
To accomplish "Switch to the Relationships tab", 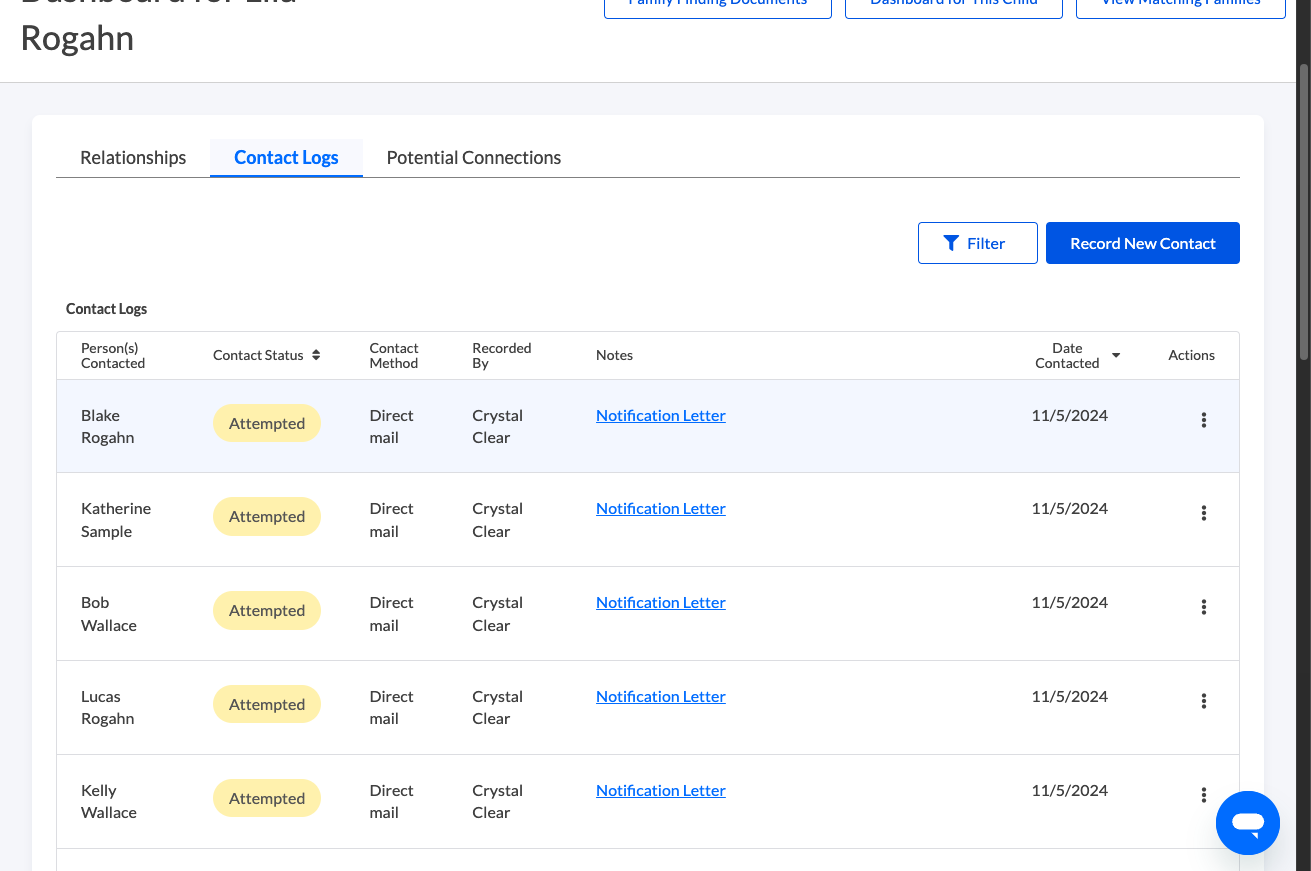I will point(133,158).
